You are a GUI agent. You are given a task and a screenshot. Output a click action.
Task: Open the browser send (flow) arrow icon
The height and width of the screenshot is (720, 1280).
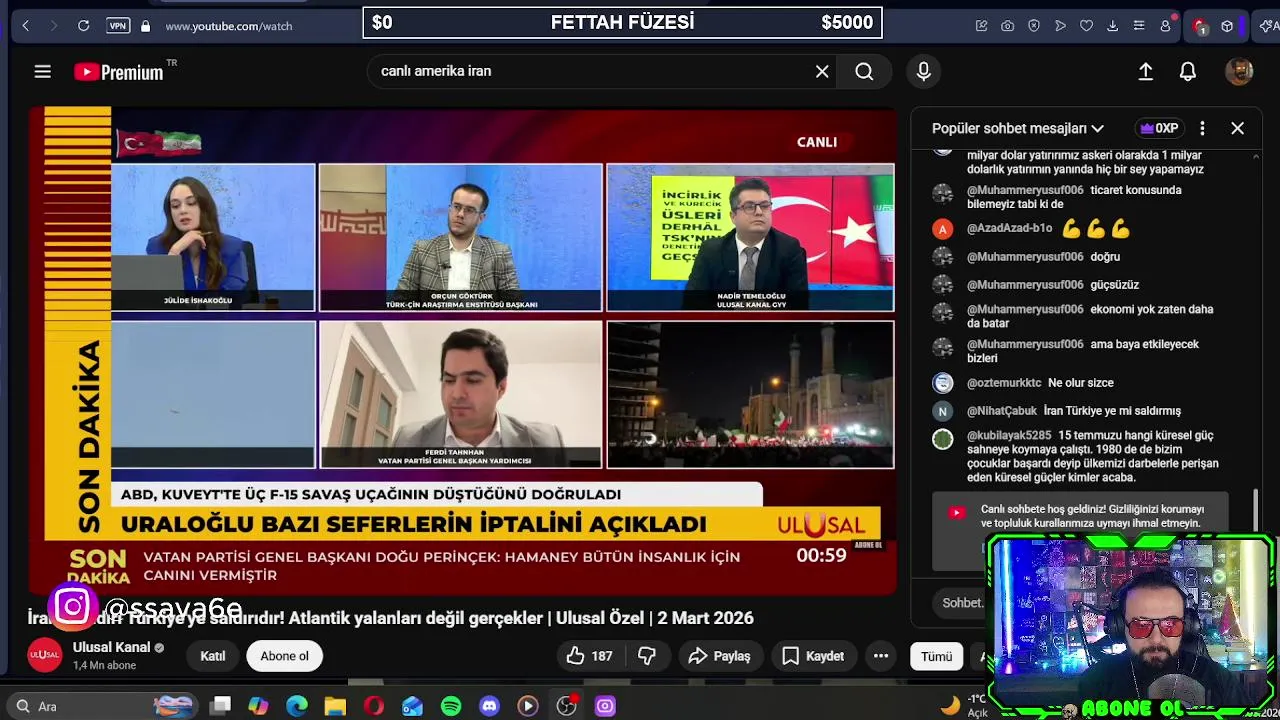[1060, 26]
